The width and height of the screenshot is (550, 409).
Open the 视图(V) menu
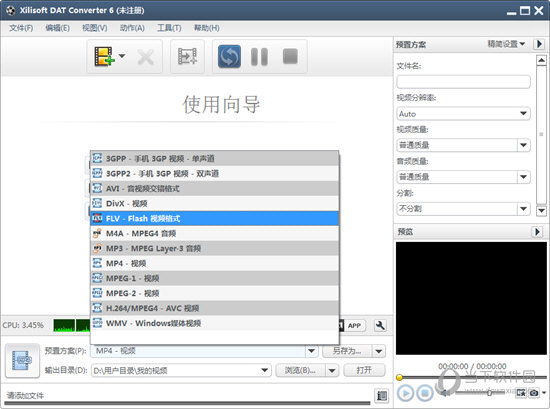click(95, 28)
